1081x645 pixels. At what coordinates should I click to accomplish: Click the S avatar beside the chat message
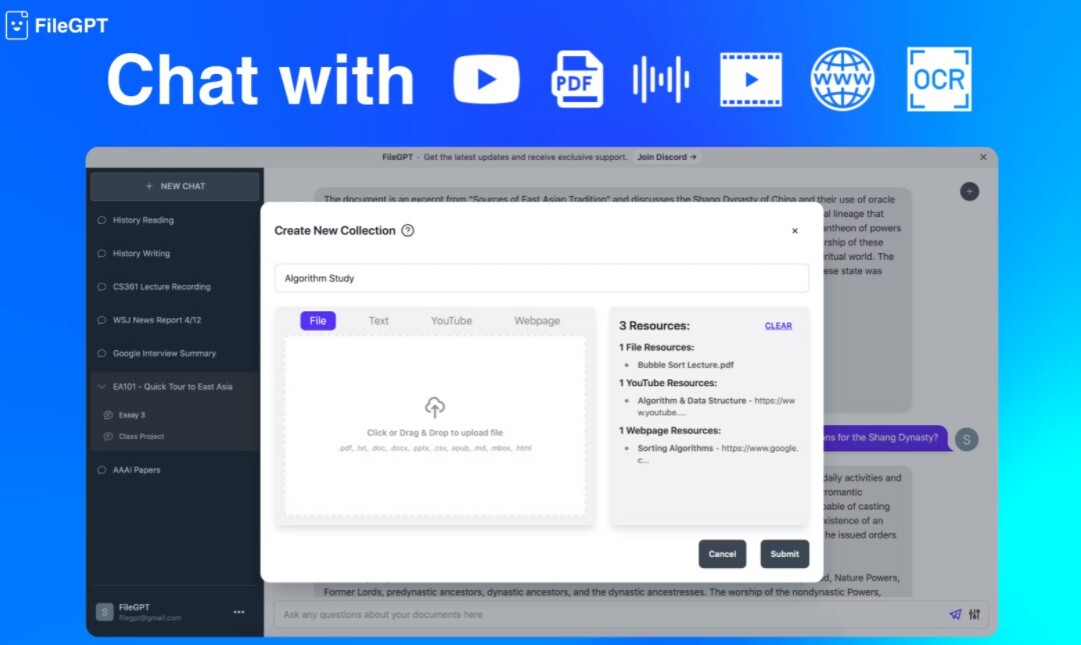(967, 439)
